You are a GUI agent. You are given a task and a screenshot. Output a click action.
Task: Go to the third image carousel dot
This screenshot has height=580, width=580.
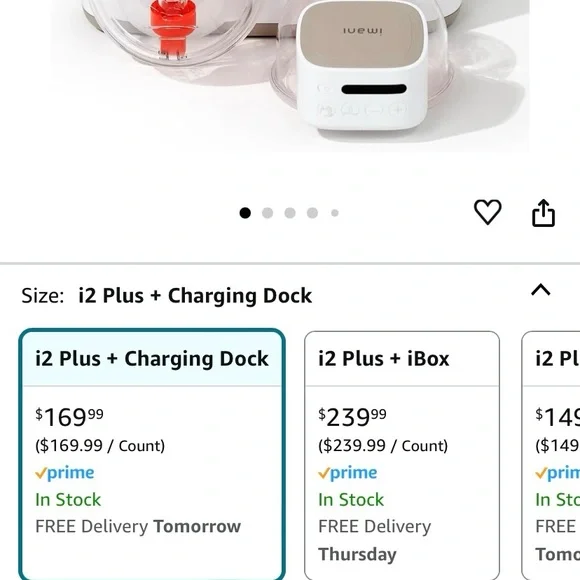290,213
